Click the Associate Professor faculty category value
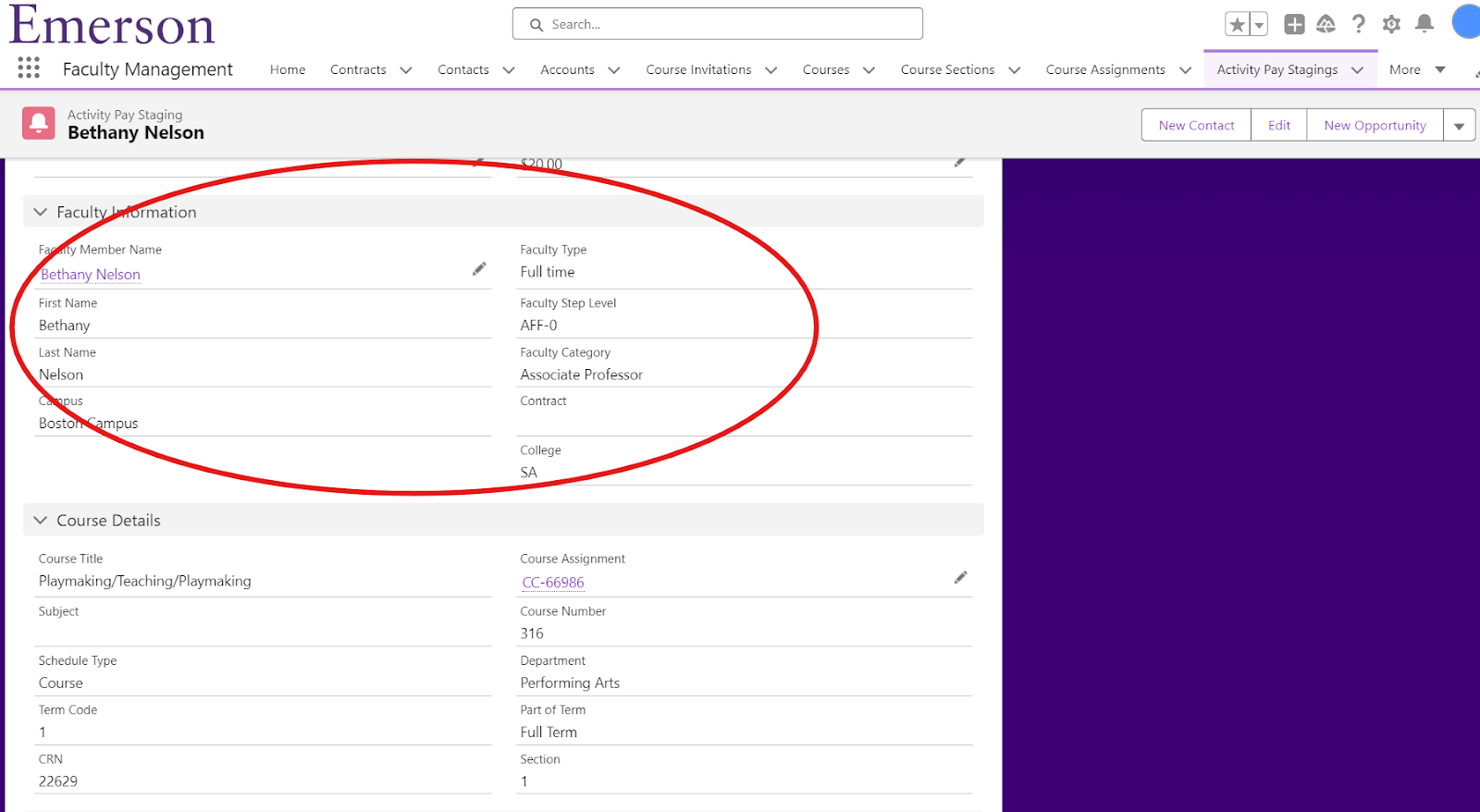 tap(581, 375)
